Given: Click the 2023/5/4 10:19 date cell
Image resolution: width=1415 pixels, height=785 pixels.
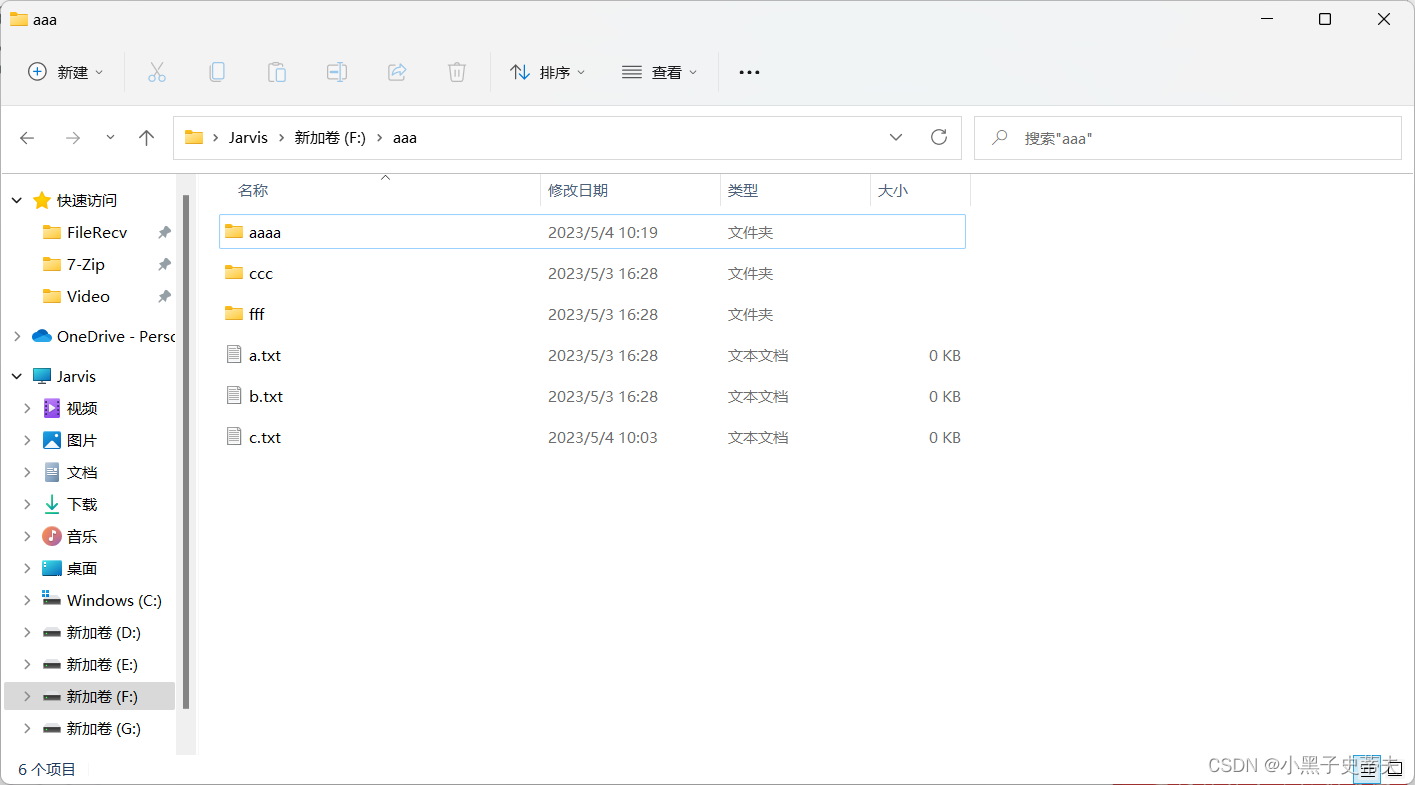Looking at the screenshot, I should coord(603,232).
